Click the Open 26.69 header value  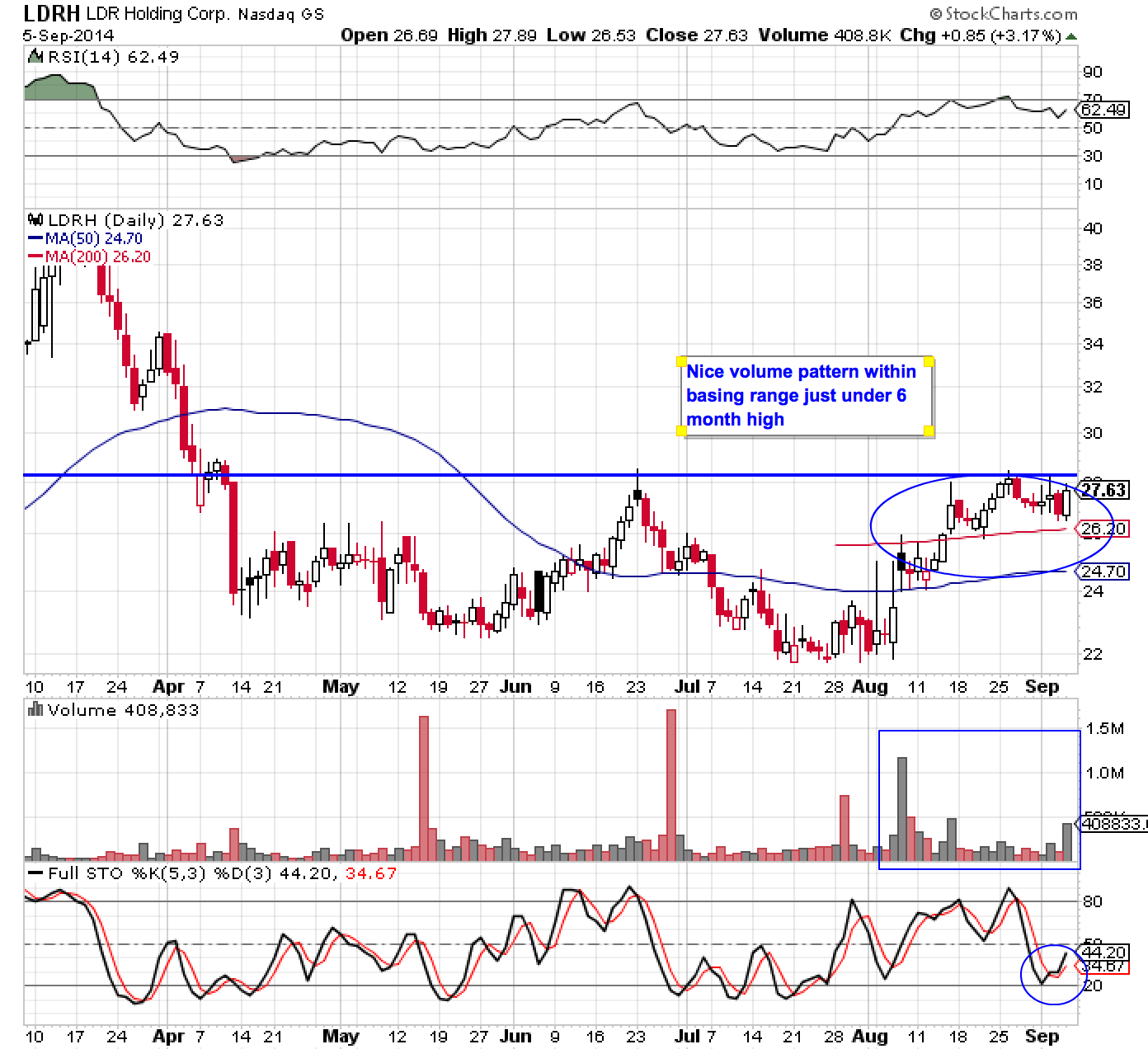388,35
